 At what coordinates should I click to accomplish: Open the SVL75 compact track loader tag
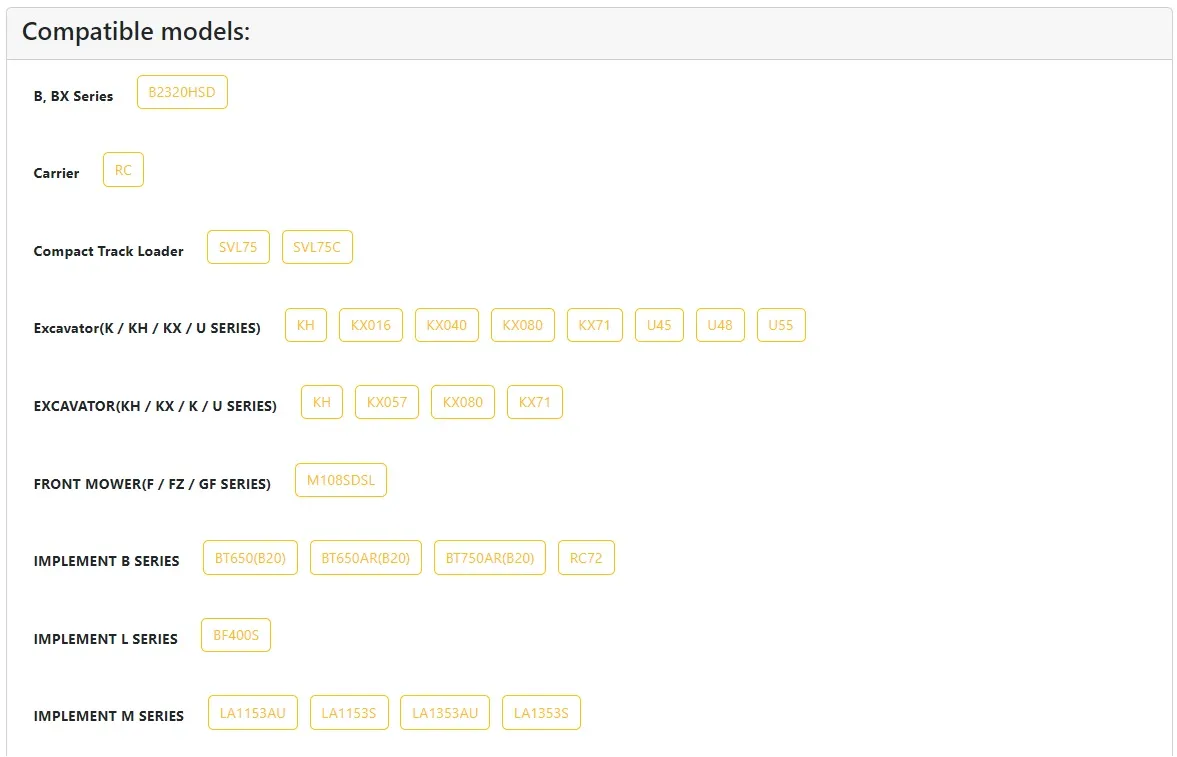click(x=238, y=247)
